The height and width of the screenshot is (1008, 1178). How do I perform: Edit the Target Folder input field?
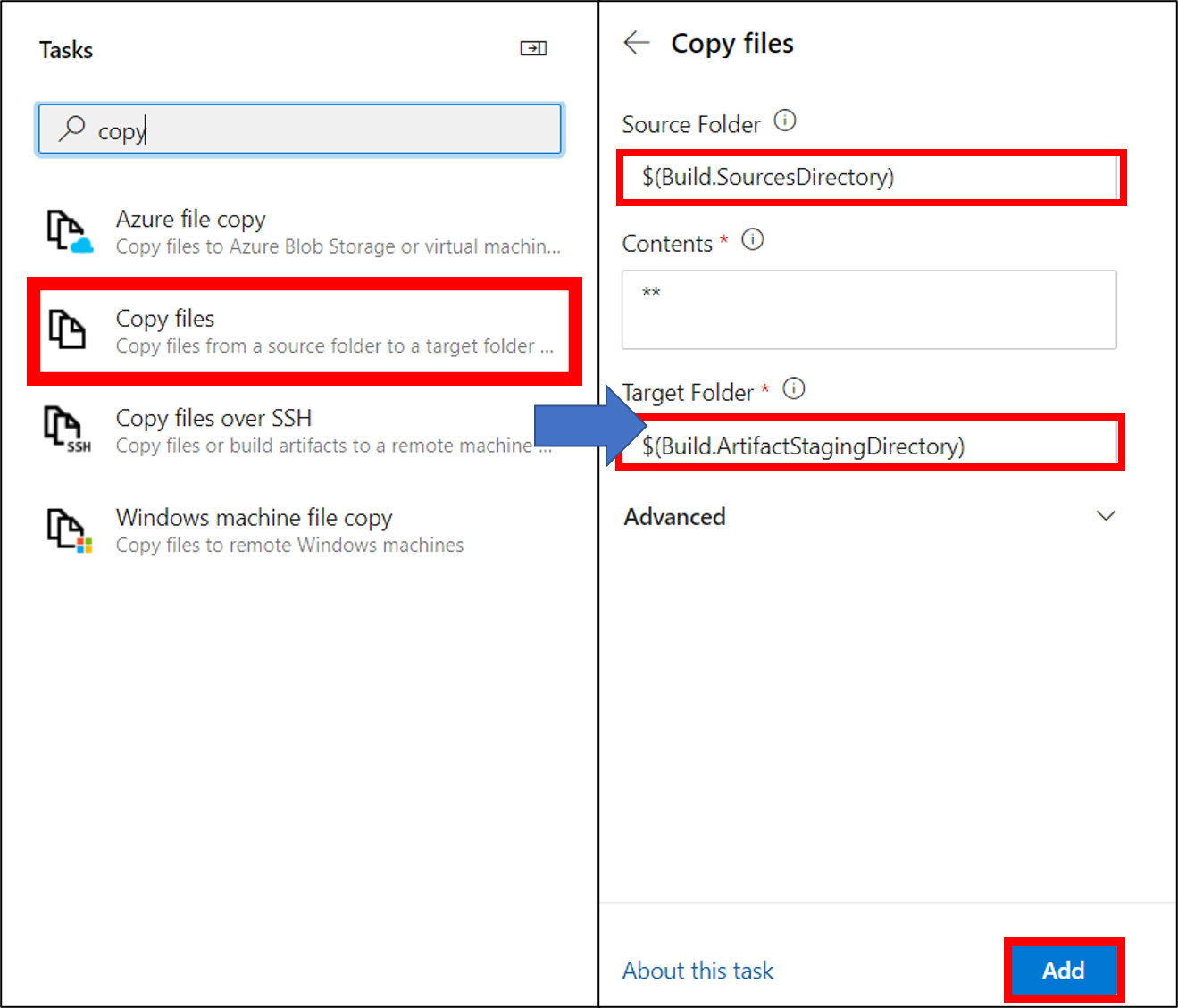pyautogui.click(x=871, y=446)
